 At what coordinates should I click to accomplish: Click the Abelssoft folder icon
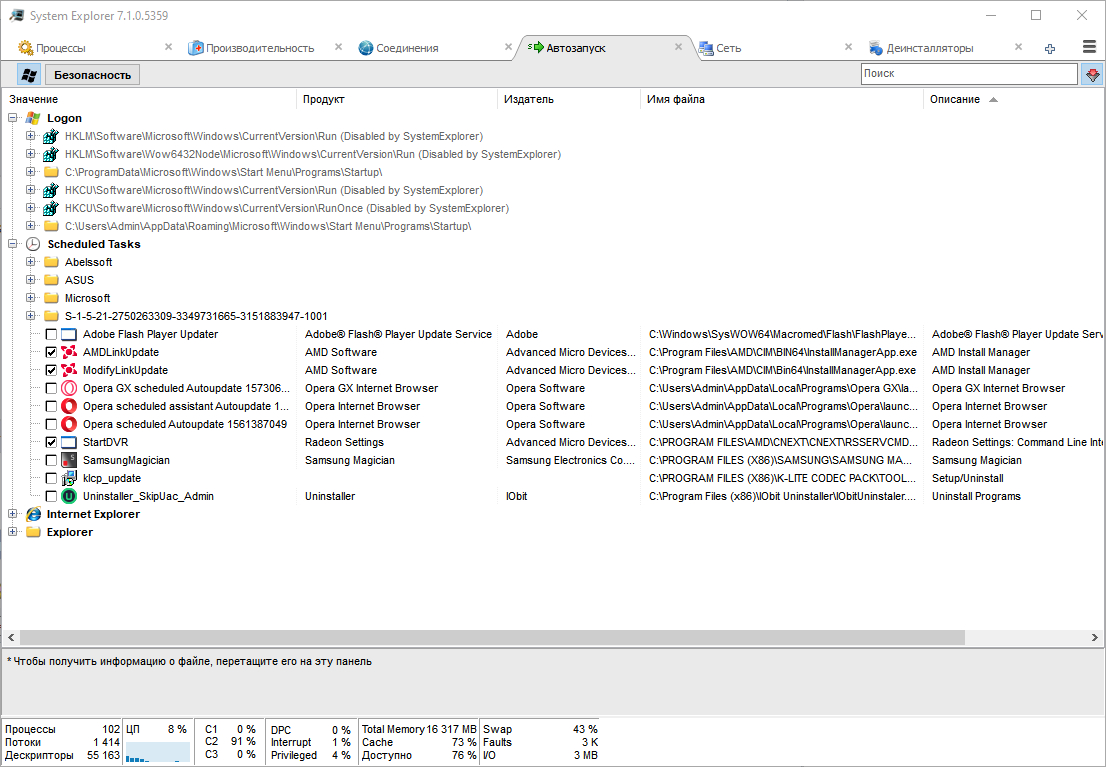pyautogui.click(x=51, y=262)
